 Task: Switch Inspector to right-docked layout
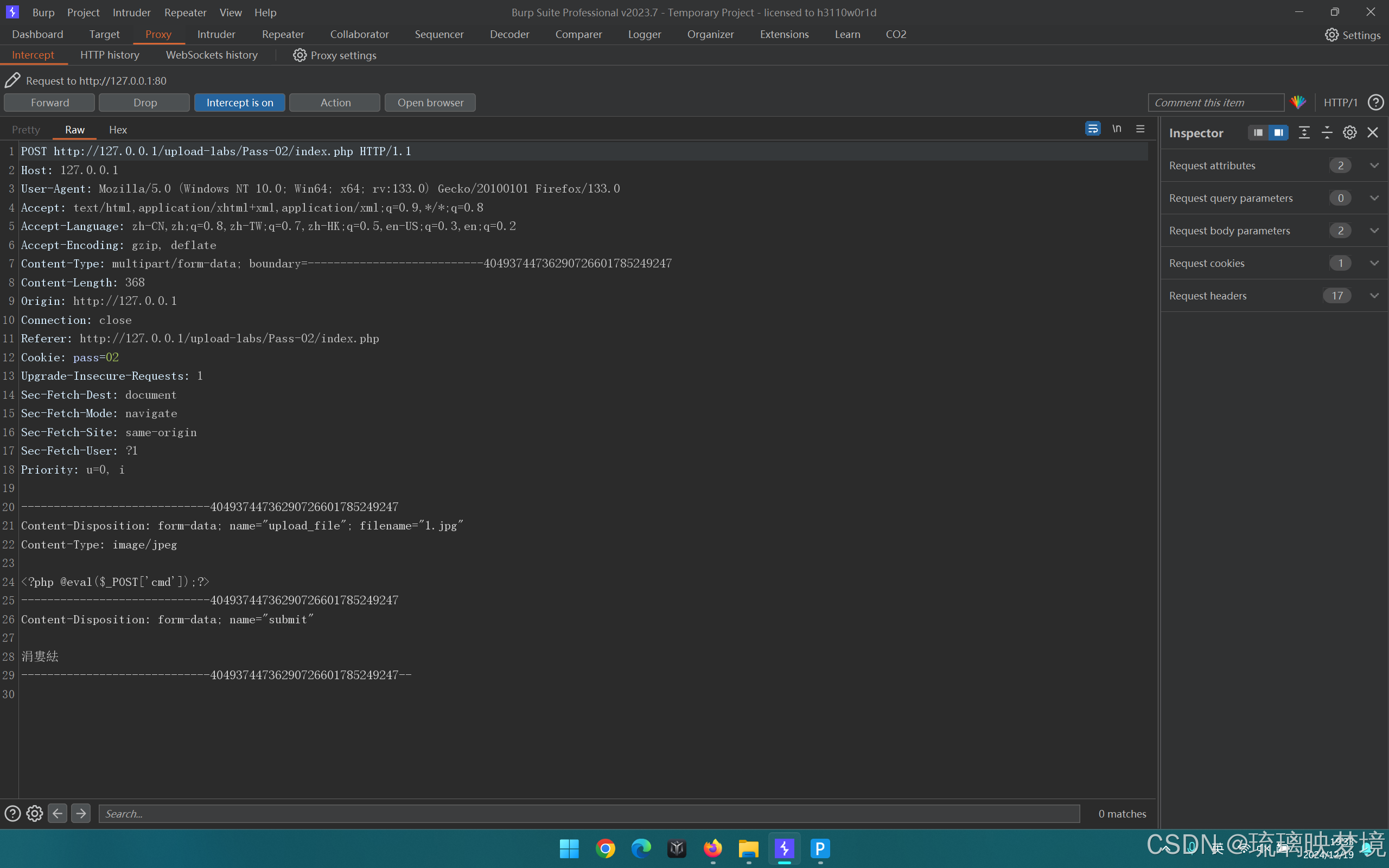click(1278, 132)
